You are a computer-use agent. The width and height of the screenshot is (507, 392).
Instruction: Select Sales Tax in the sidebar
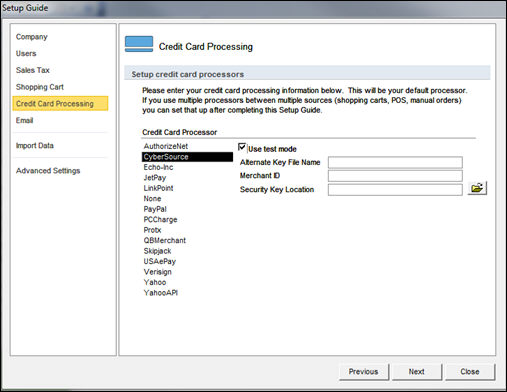[x=33, y=70]
